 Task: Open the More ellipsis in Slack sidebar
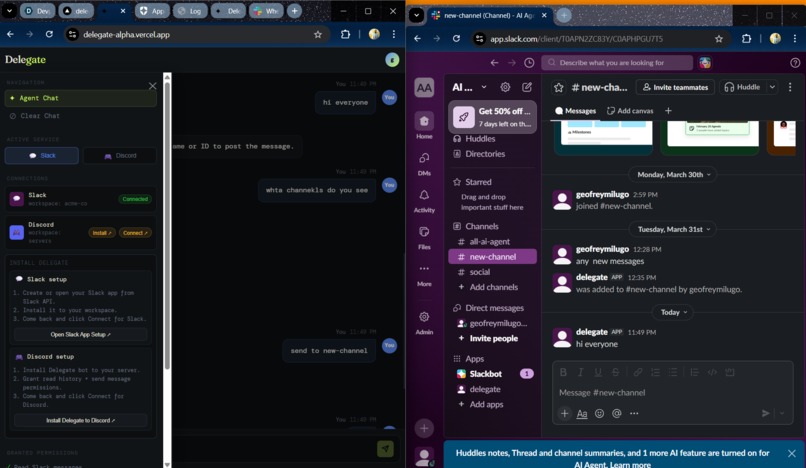(424, 268)
